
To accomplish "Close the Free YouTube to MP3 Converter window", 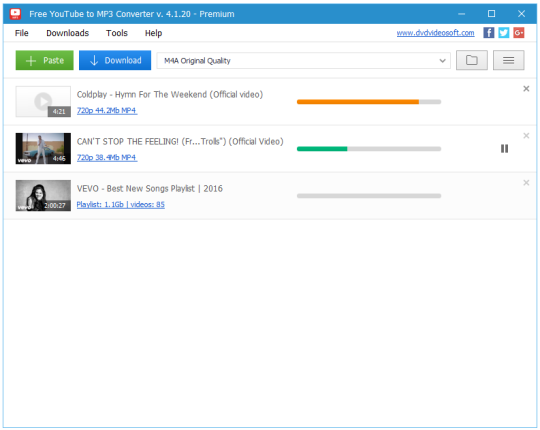I will pos(521,14).
